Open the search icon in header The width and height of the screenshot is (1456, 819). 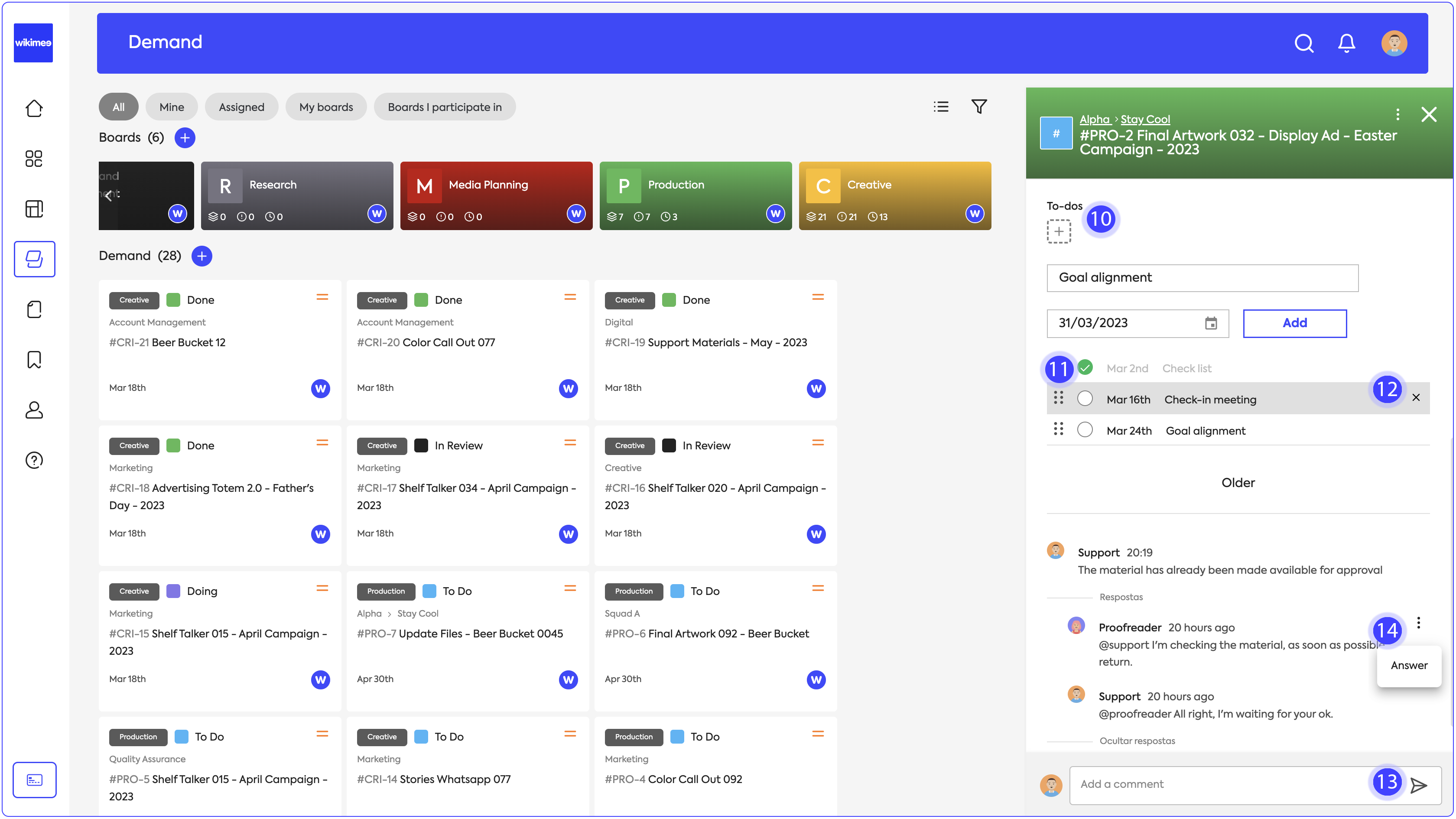click(1303, 43)
